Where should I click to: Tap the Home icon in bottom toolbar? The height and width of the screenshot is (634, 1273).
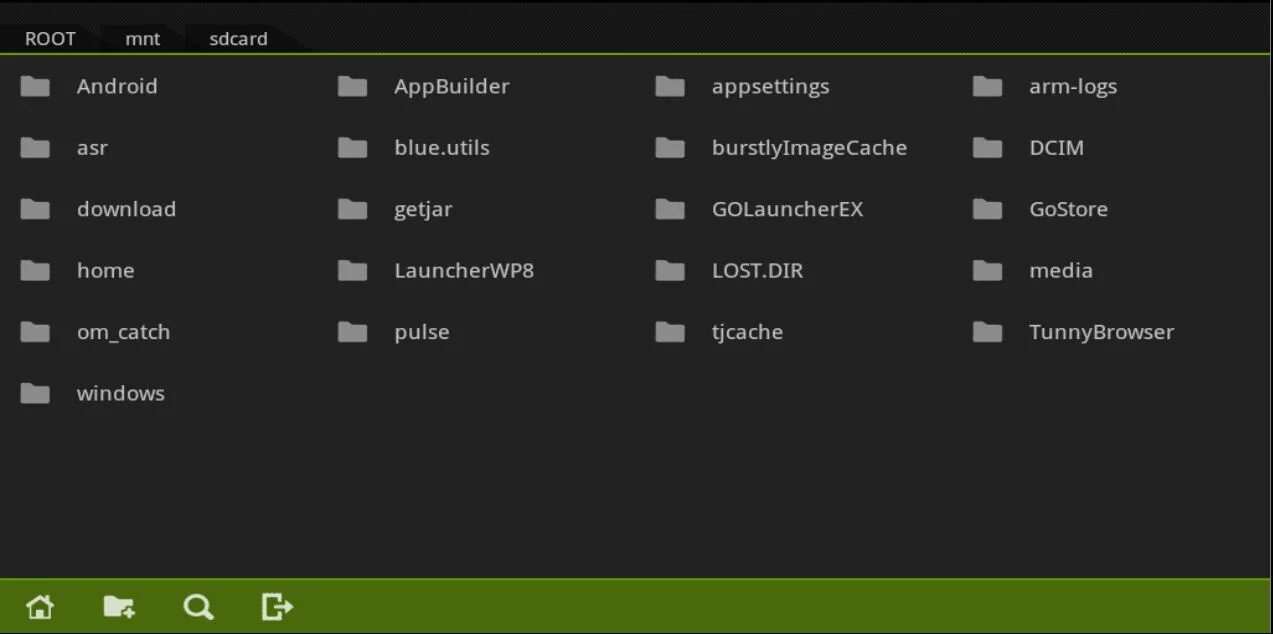point(40,607)
